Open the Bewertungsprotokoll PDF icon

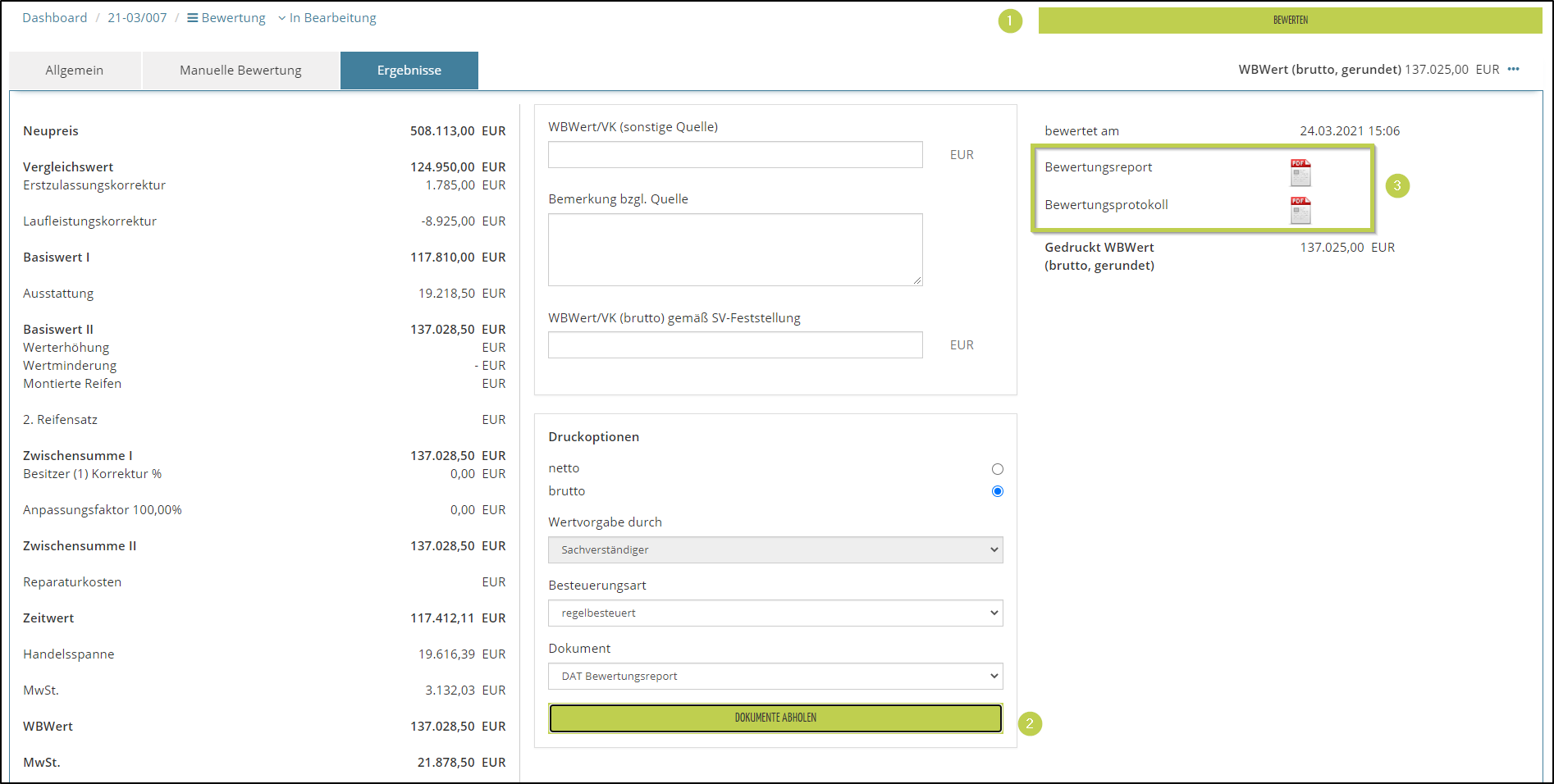pos(1300,210)
